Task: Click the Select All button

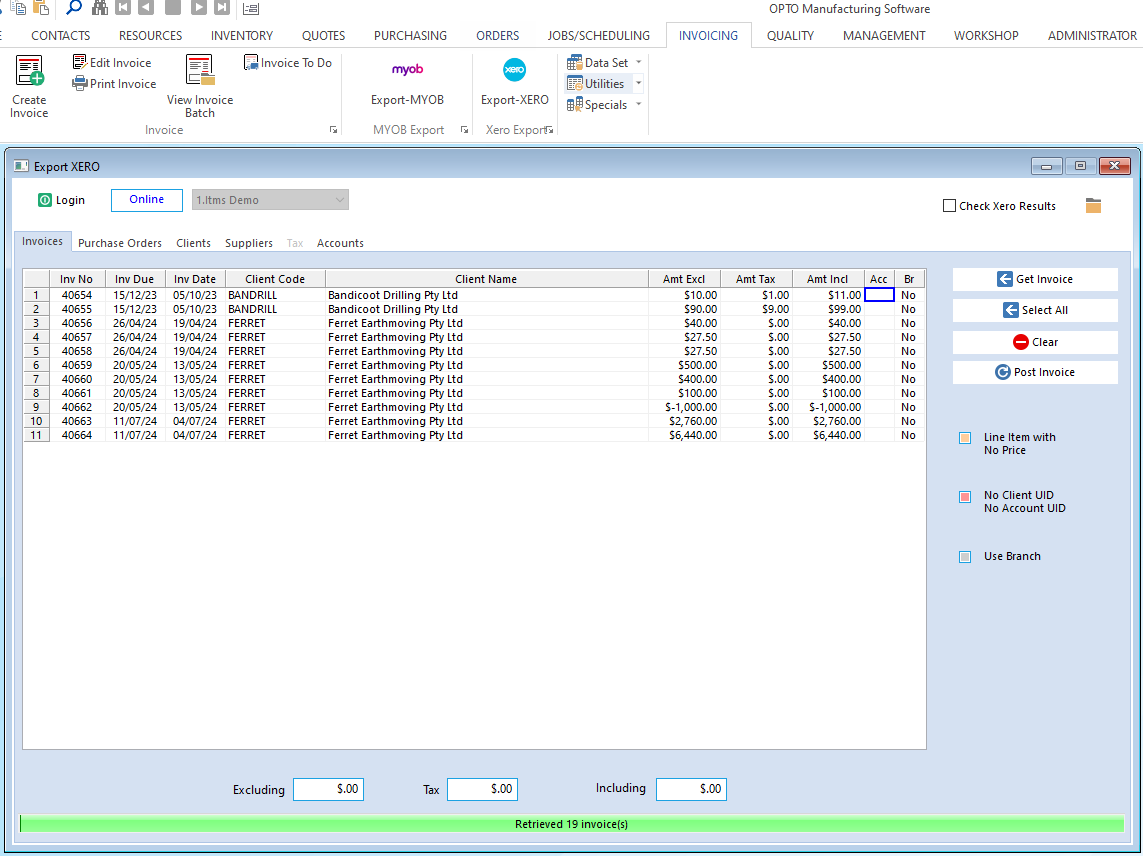Action: click(x=1035, y=310)
